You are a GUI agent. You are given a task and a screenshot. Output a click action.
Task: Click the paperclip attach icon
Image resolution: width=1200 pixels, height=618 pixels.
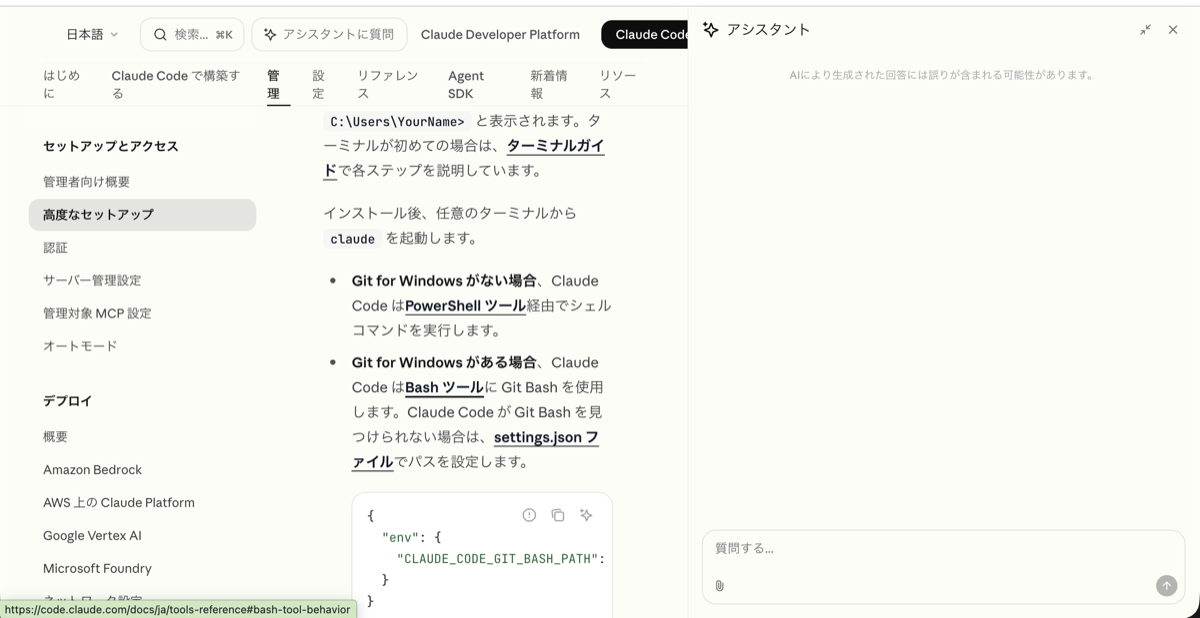click(719, 586)
